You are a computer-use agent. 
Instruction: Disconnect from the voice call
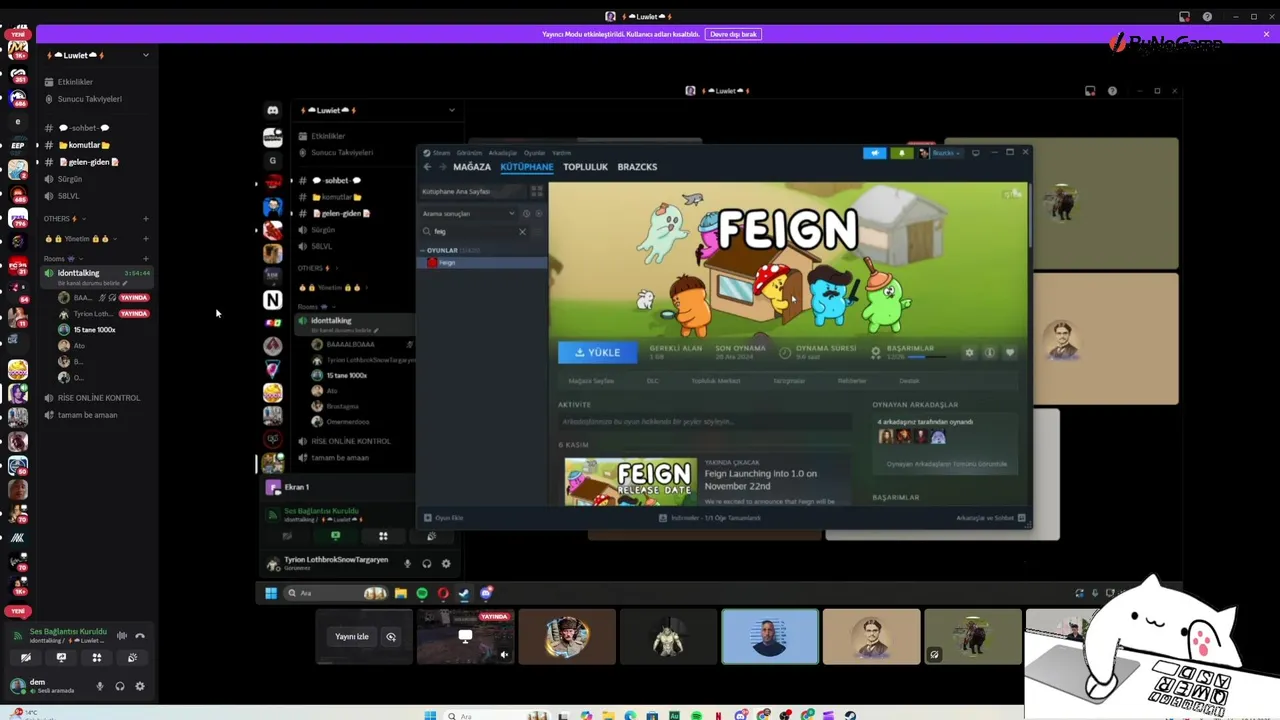point(140,636)
